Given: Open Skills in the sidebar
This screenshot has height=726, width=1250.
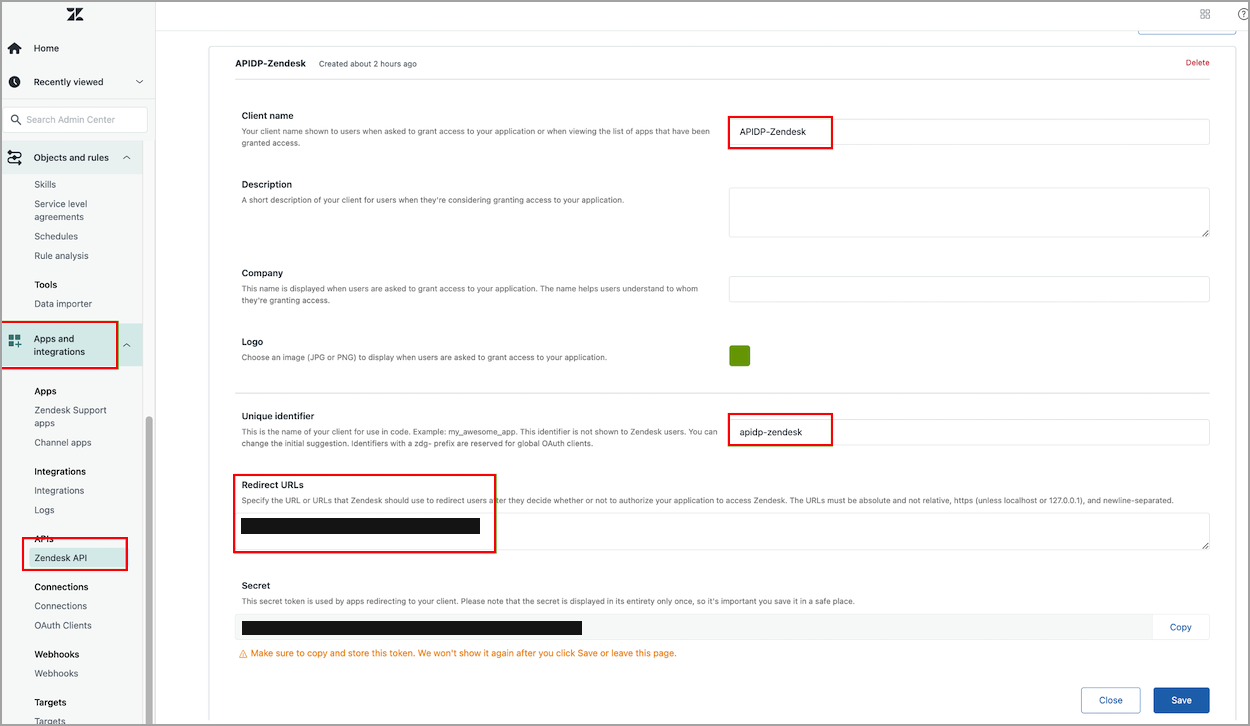Looking at the screenshot, I should coord(45,184).
